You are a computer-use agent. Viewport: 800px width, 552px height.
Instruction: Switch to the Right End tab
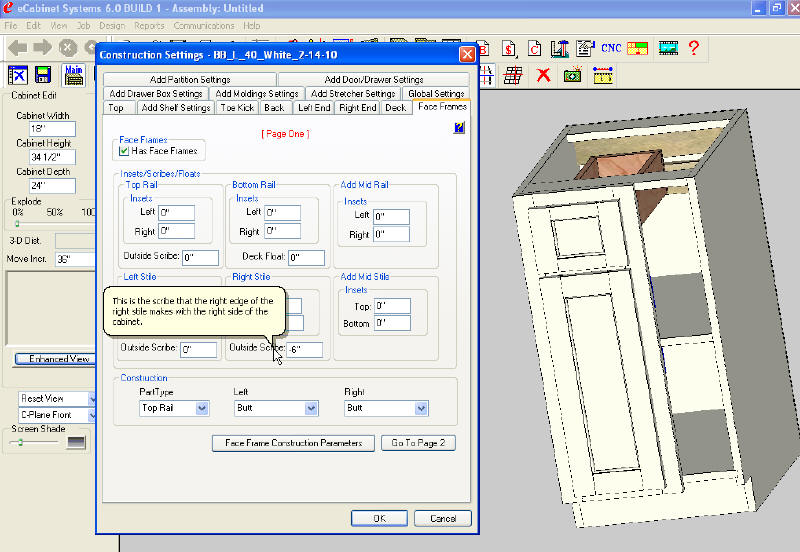(357, 108)
